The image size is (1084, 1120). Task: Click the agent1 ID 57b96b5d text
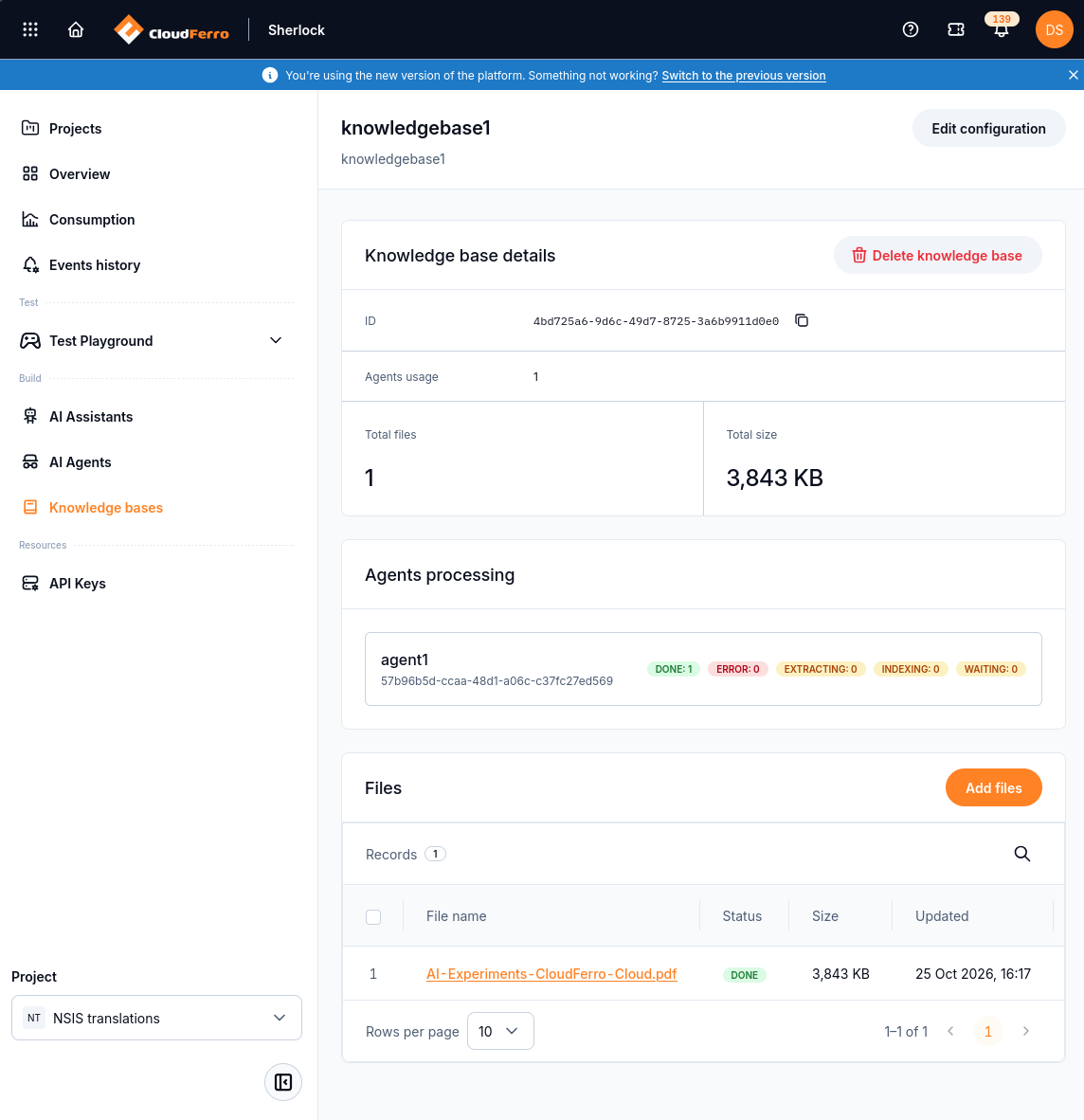click(x=497, y=680)
